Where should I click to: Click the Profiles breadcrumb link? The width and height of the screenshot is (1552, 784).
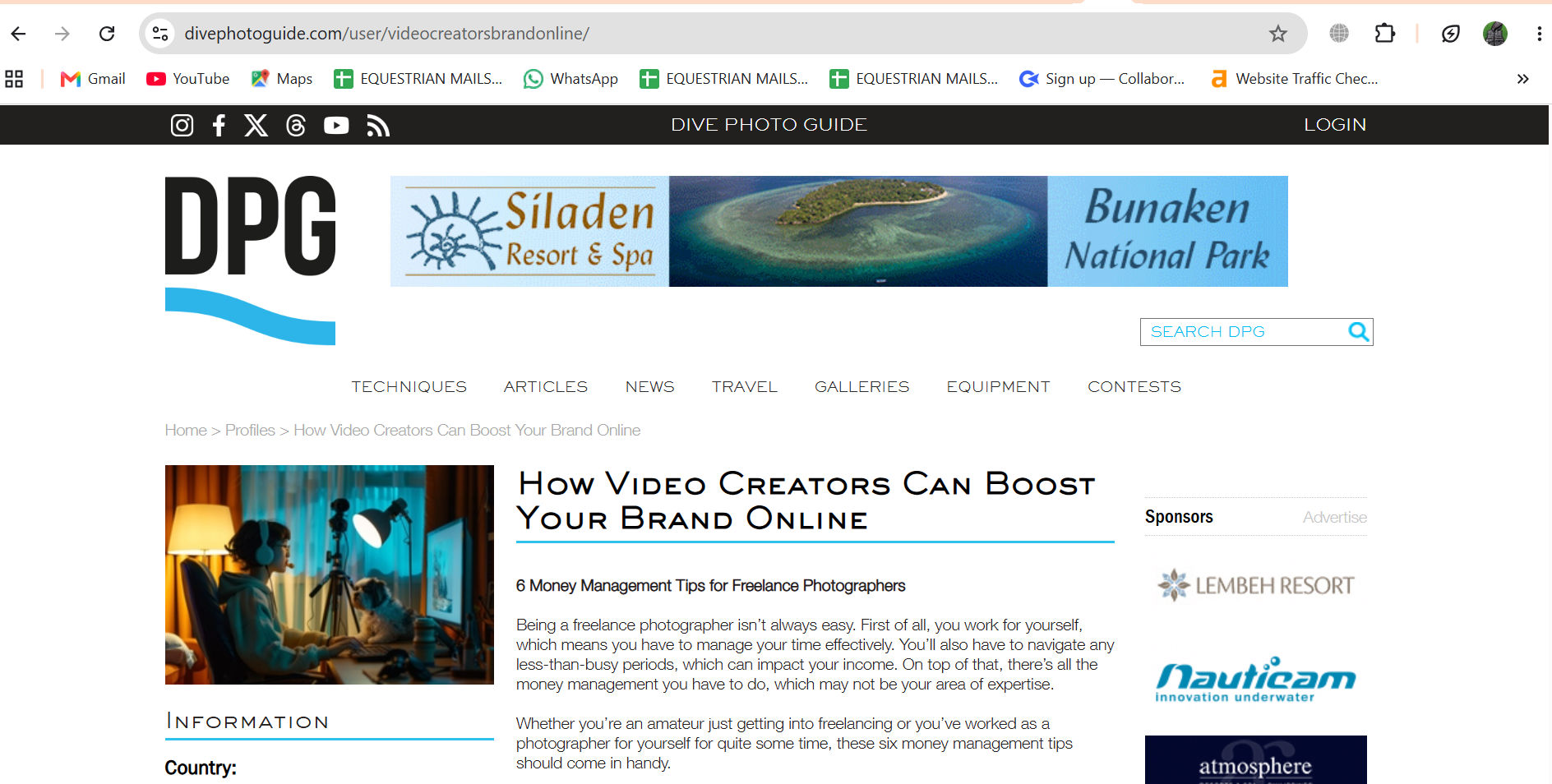point(250,430)
